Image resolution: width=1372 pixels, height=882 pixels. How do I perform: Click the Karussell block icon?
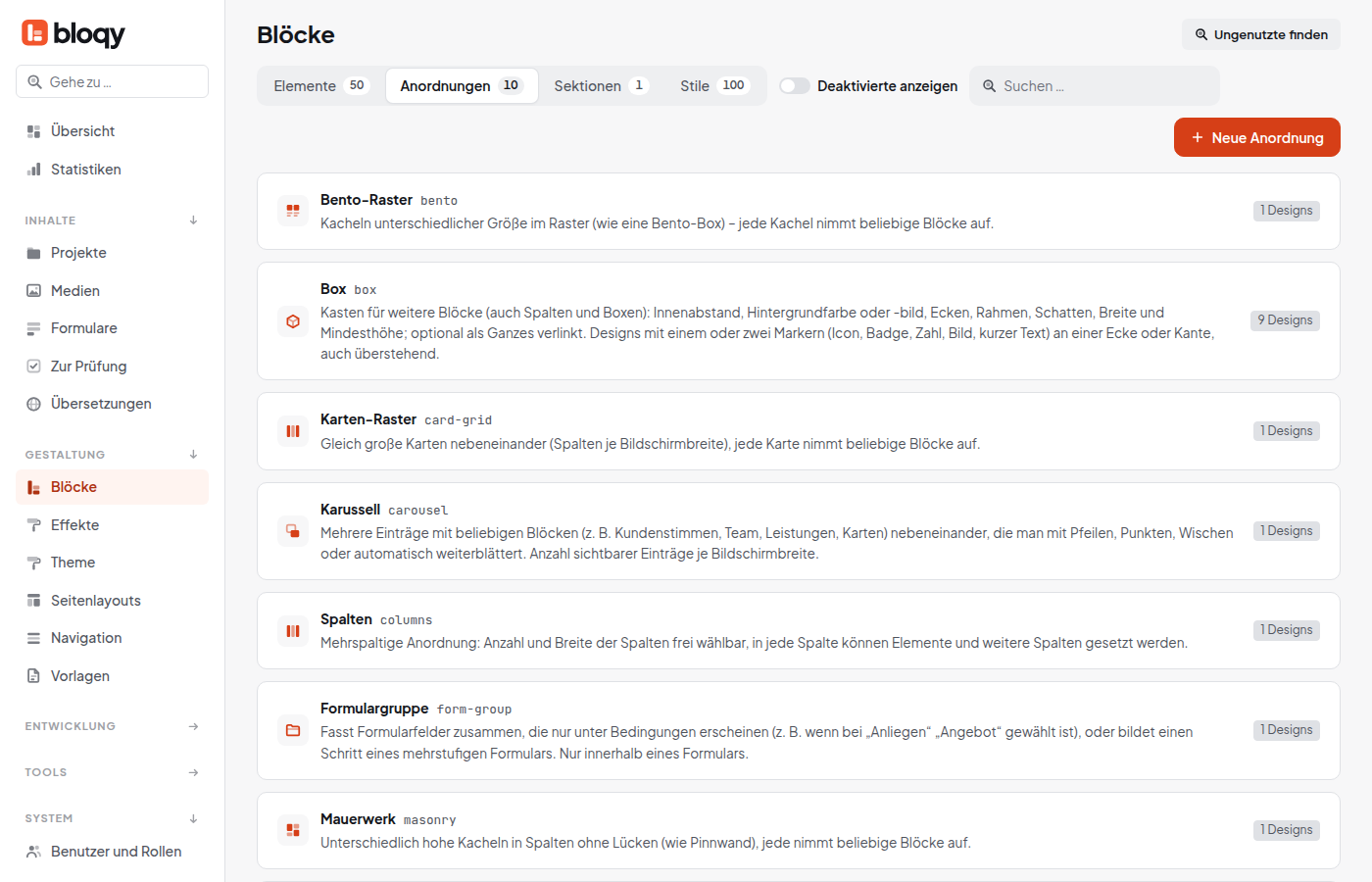click(x=293, y=531)
